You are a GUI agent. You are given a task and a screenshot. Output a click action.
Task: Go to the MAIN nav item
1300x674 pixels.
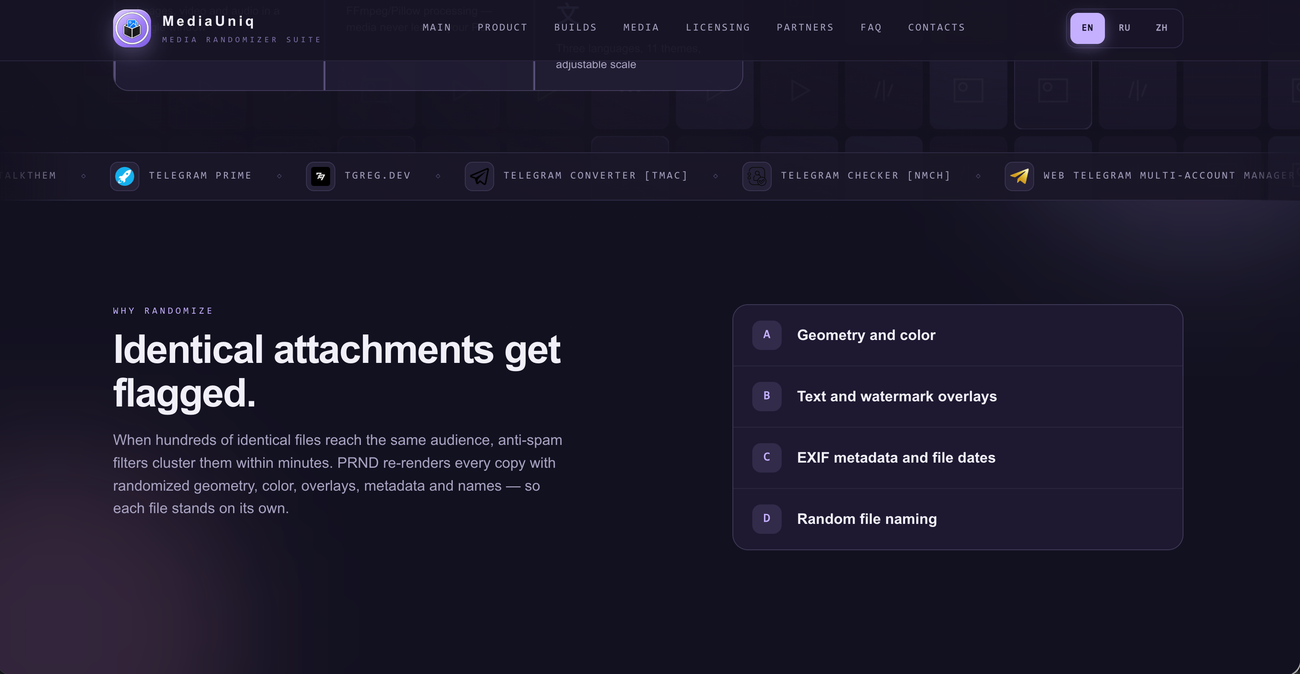[437, 28]
